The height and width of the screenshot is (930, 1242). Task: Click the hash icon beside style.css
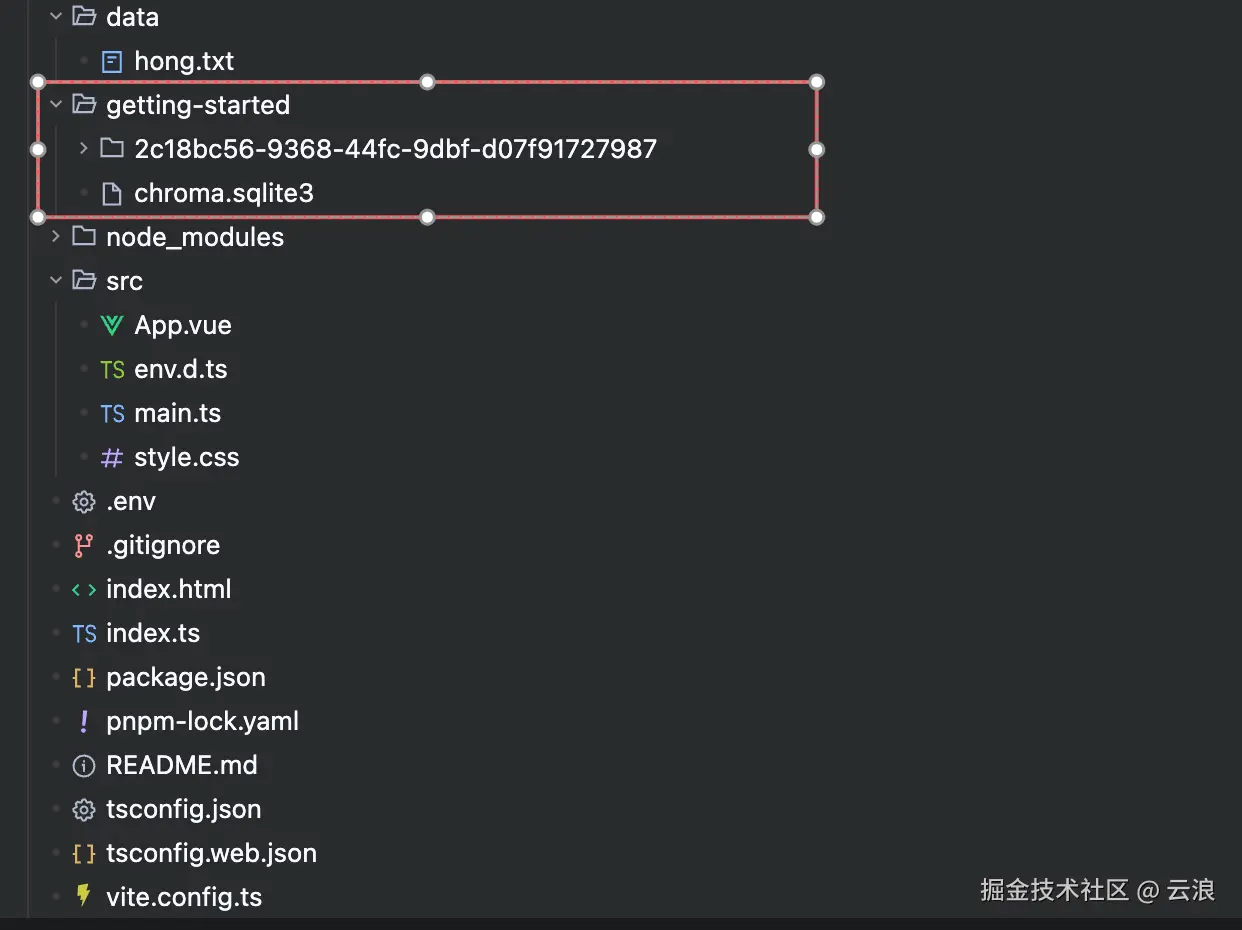[112, 458]
